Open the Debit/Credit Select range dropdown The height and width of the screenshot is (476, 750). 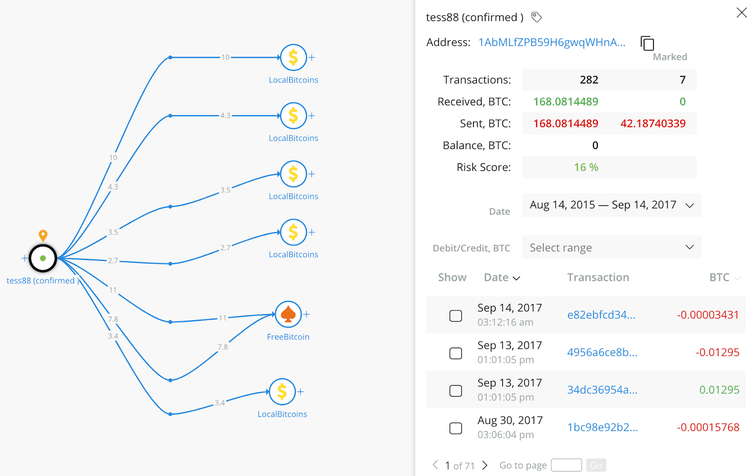[611, 247]
